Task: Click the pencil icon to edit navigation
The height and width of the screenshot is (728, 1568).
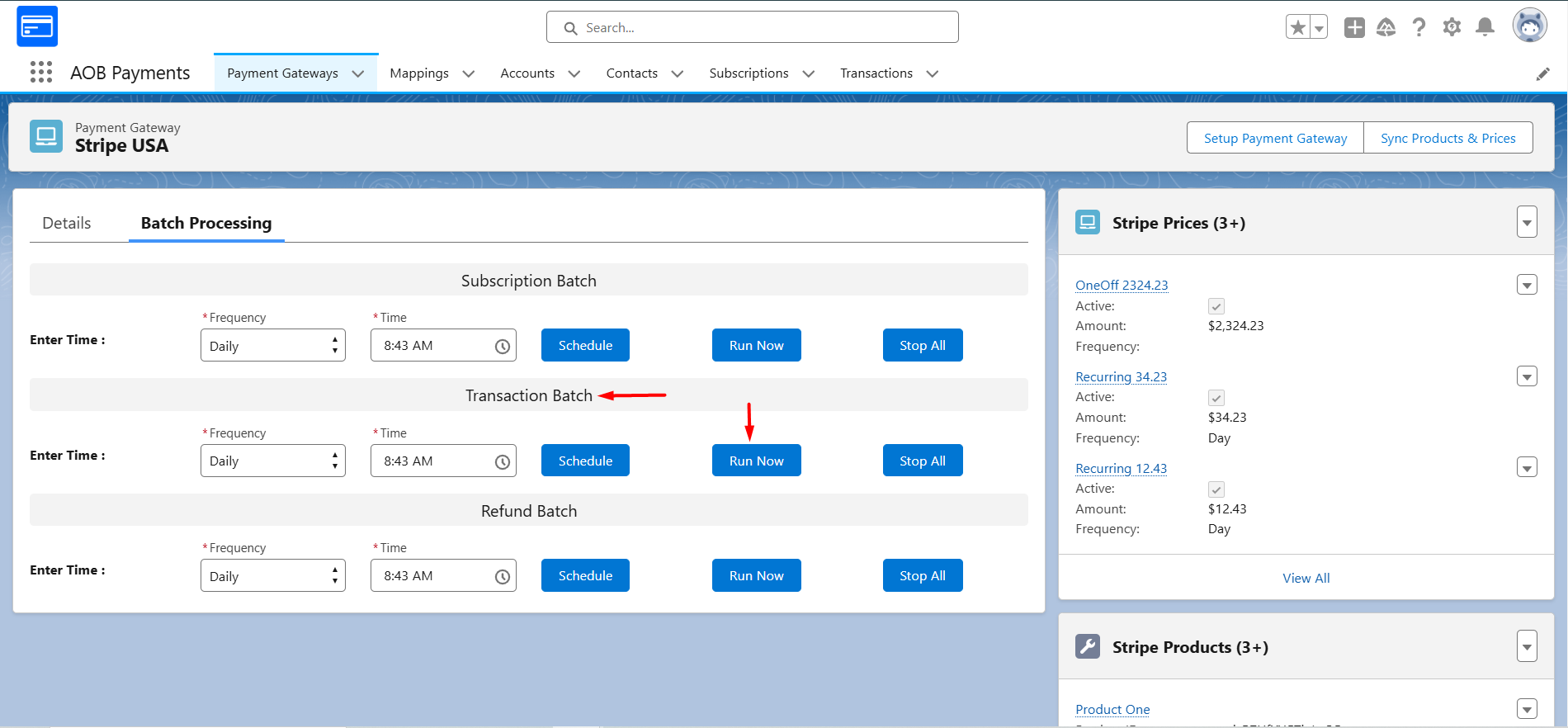Action: pos(1542,74)
